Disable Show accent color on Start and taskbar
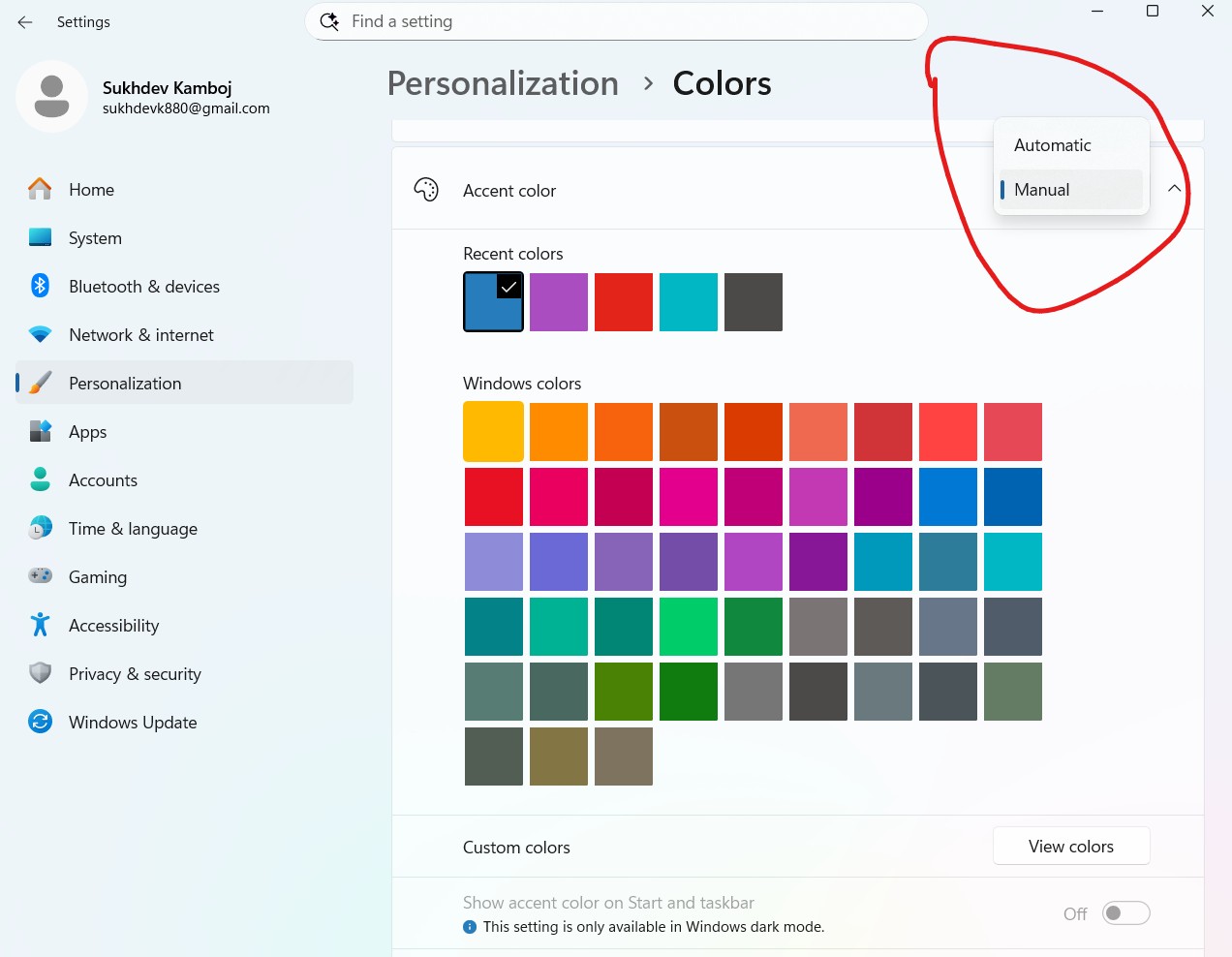Viewport: 1232px width, 957px height. [1125, 912]
